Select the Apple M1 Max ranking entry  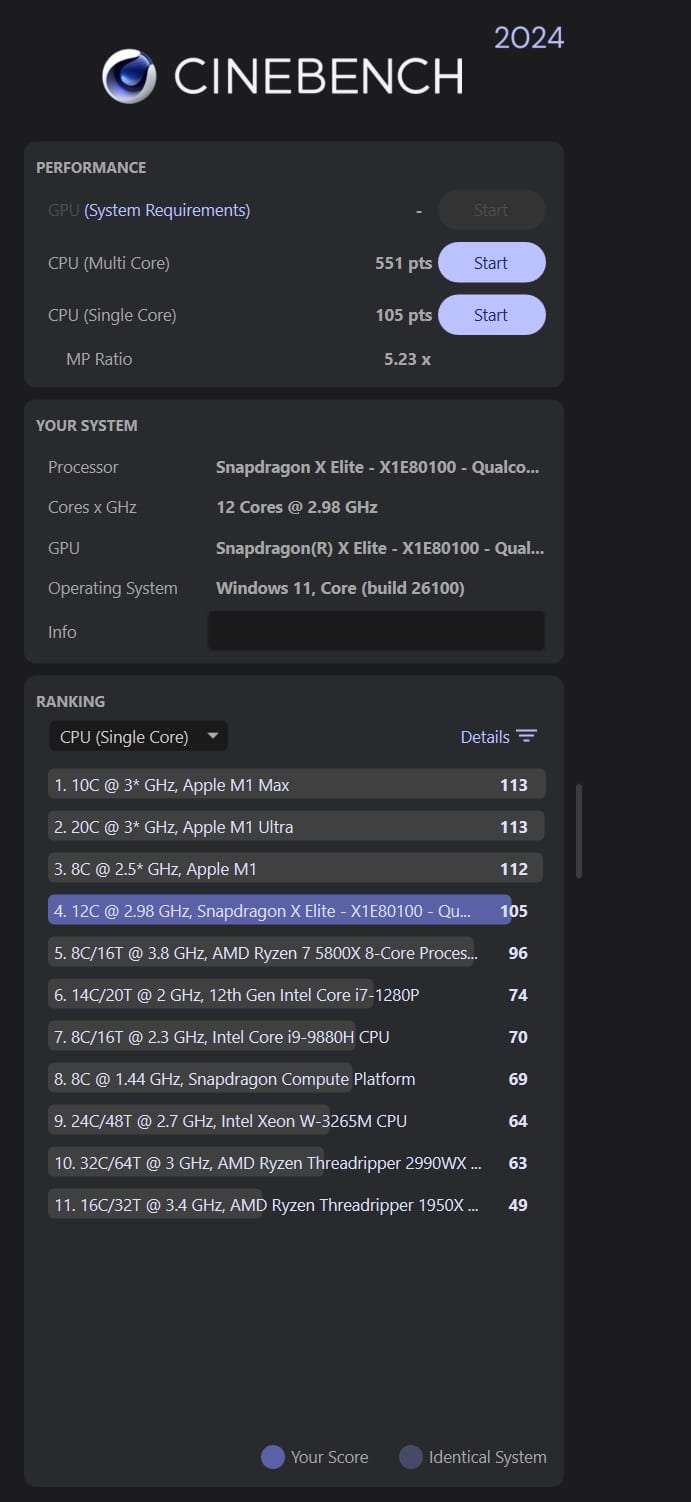point(296,785)
